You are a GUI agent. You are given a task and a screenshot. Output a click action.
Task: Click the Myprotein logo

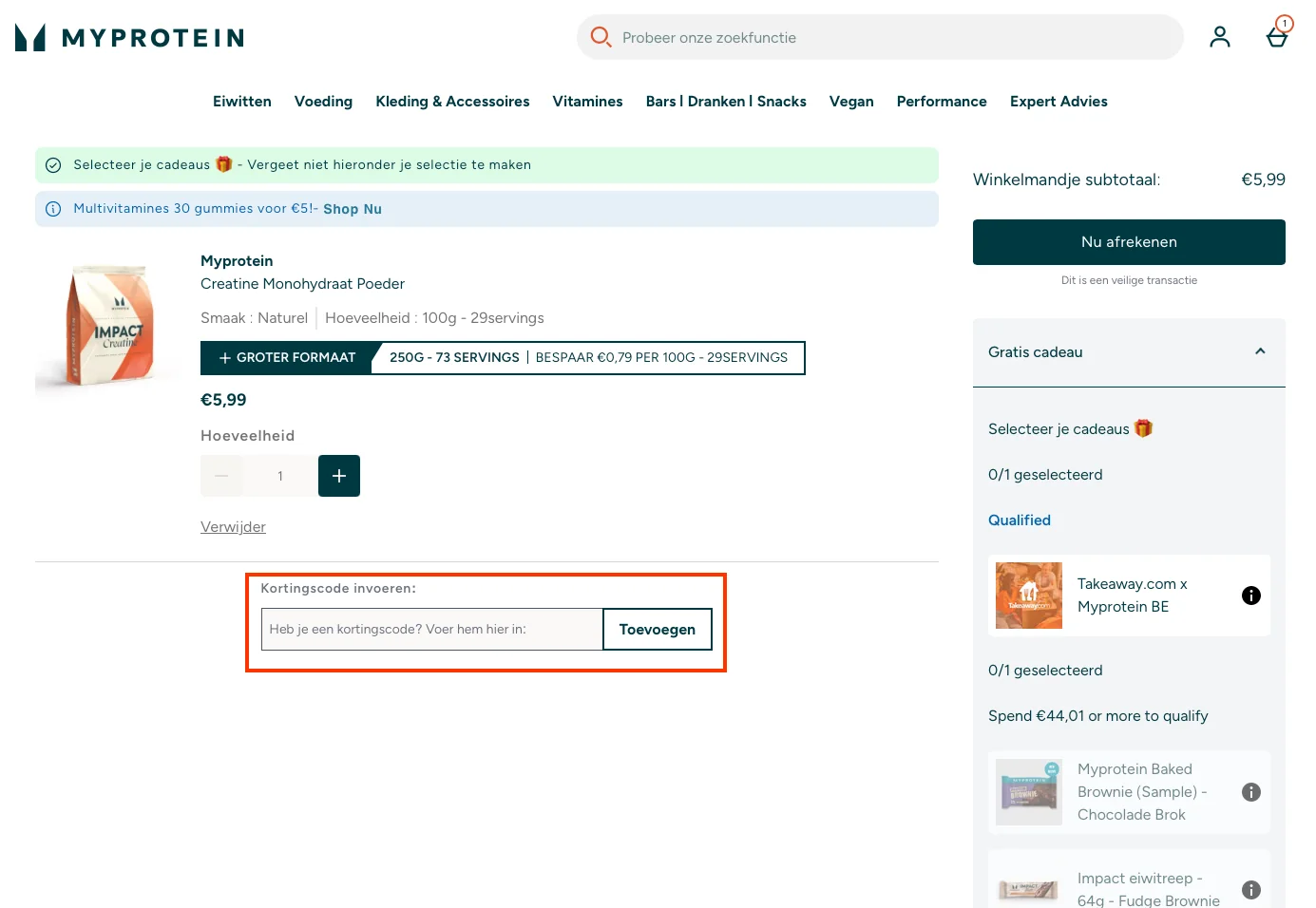pos(130,38)
